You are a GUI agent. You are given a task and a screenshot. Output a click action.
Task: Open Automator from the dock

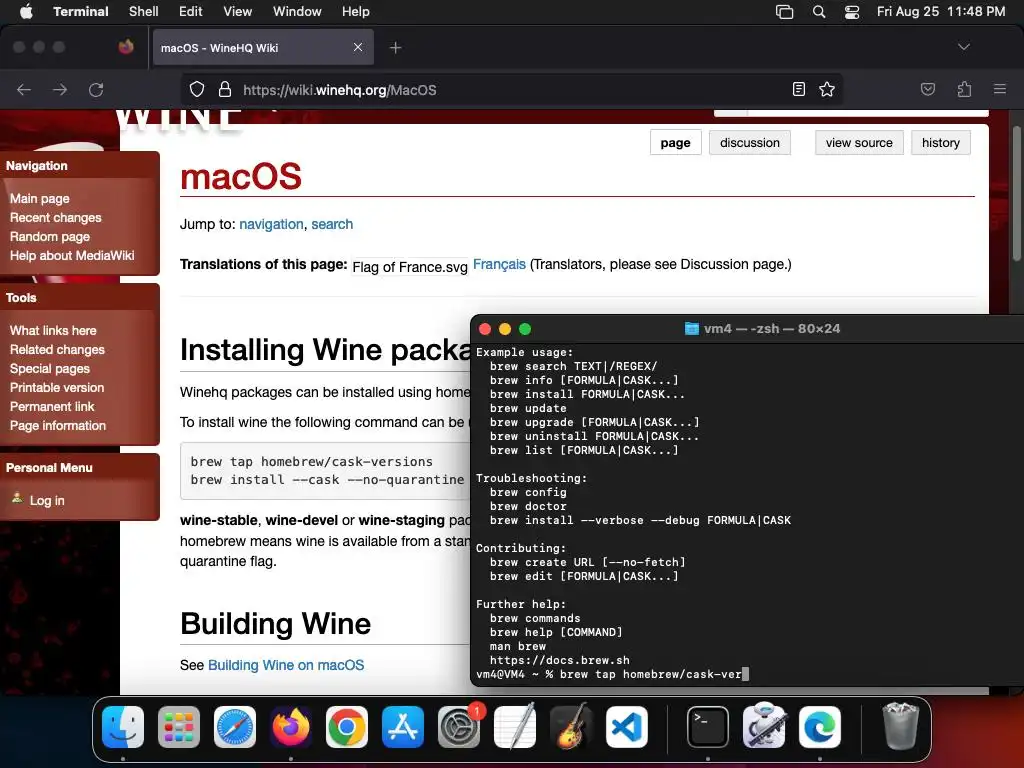[x=764, y=726]
